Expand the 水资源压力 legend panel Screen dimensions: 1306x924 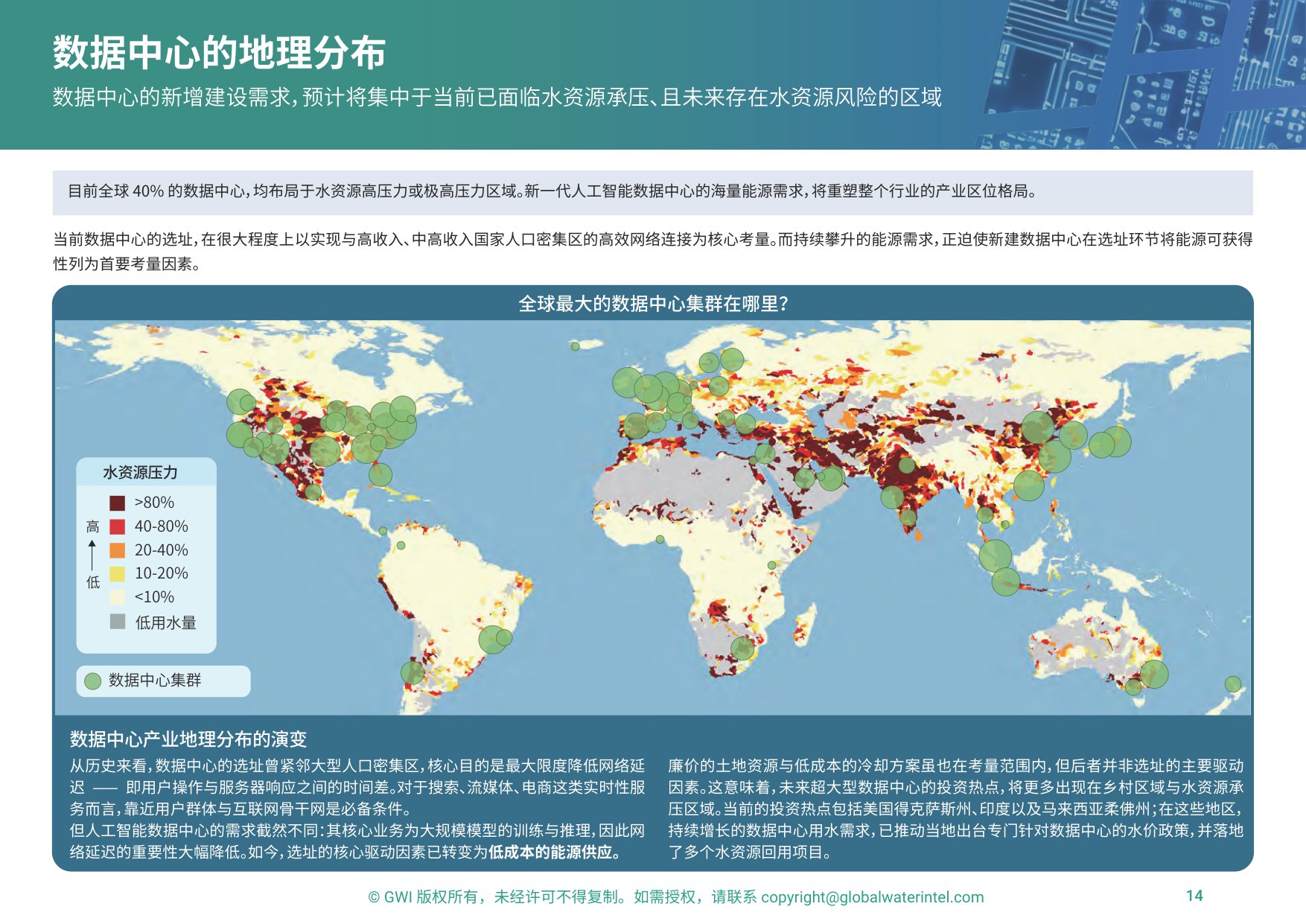coord(141,471)
